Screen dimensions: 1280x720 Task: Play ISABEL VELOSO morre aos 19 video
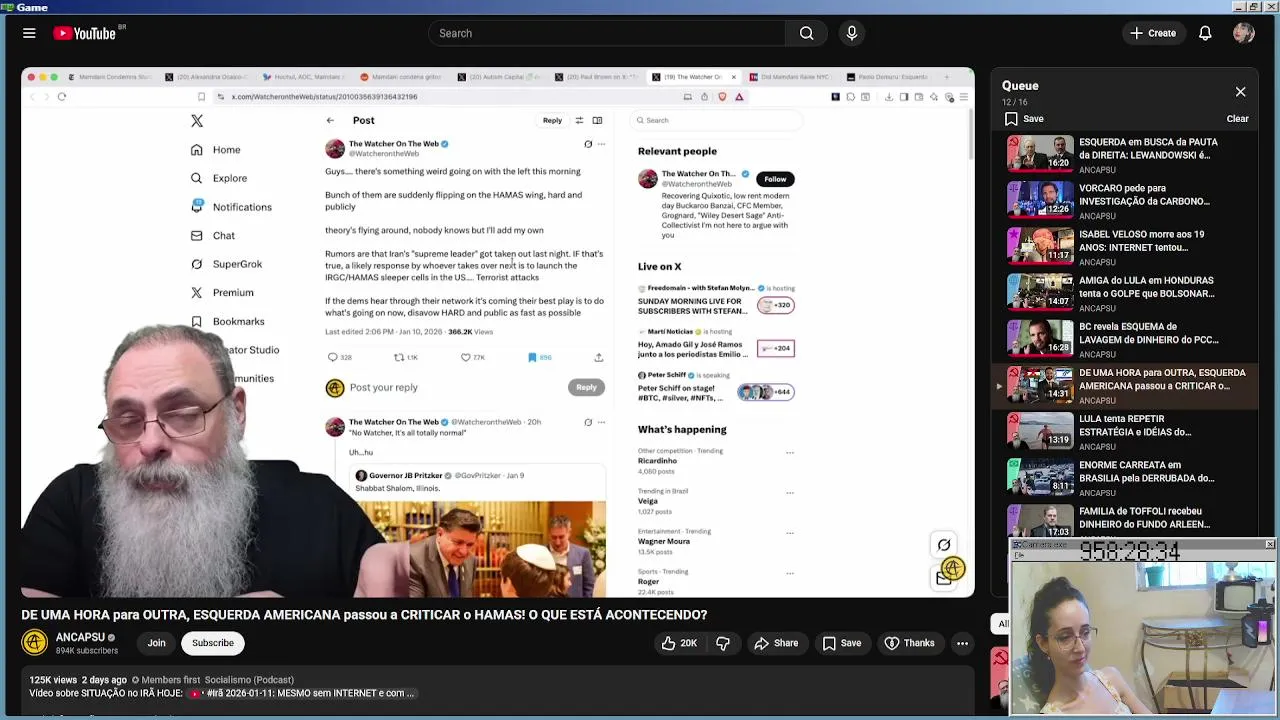[1126, 246]
